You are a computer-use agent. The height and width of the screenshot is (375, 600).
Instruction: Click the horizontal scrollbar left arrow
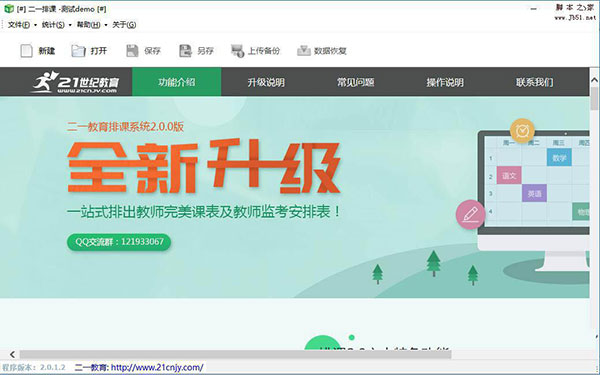coord(12,354)
